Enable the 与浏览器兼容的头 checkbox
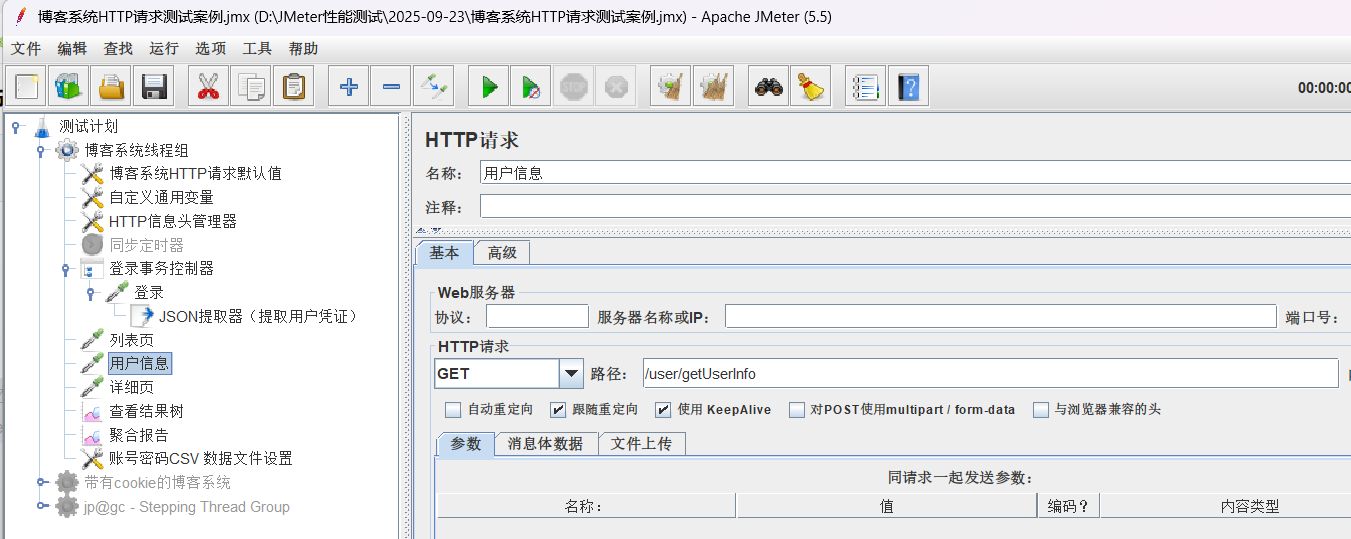This screenshot has height=539, width=1351. (x=1041, y=409)
